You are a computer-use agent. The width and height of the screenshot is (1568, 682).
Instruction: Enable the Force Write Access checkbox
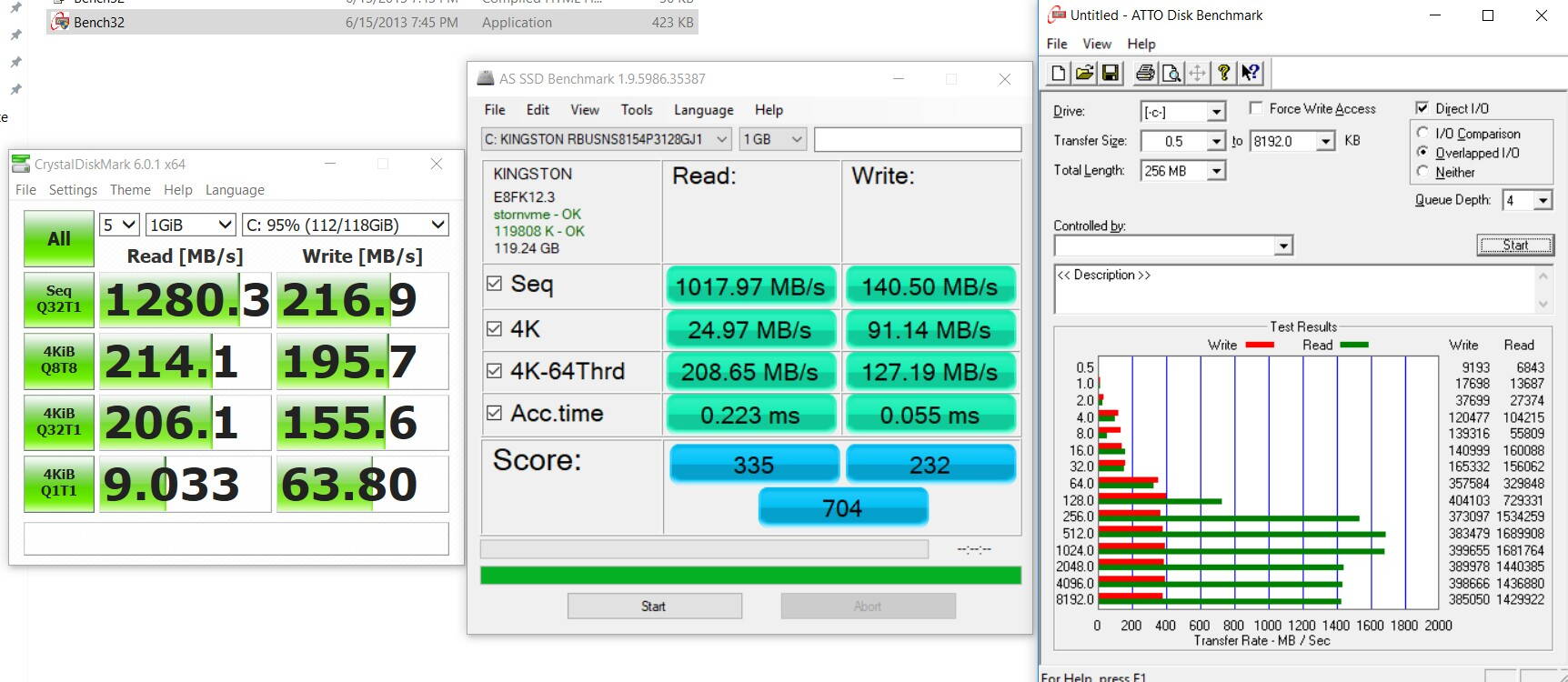(x=1256, y=108)
